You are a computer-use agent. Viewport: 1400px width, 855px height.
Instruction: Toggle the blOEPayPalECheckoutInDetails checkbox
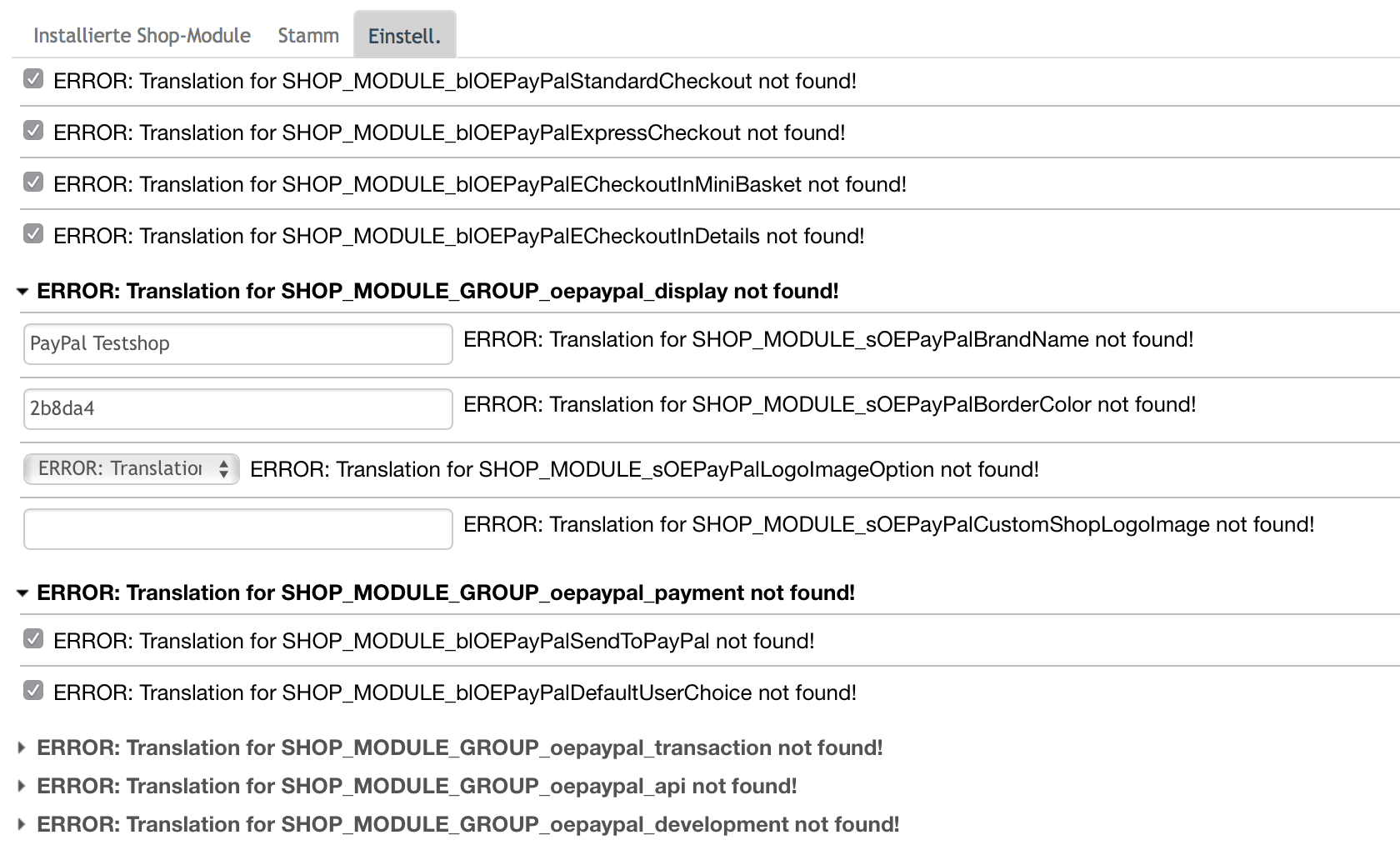[33, 234]
